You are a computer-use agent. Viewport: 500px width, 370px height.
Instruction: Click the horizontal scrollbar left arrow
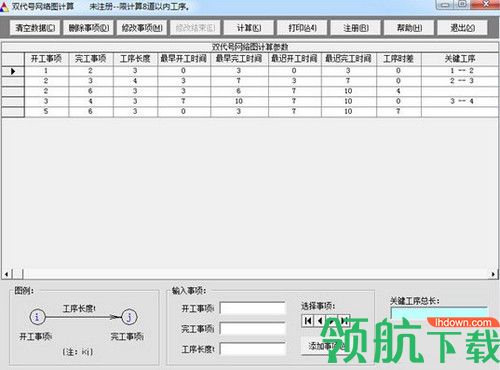click(6, 274)
